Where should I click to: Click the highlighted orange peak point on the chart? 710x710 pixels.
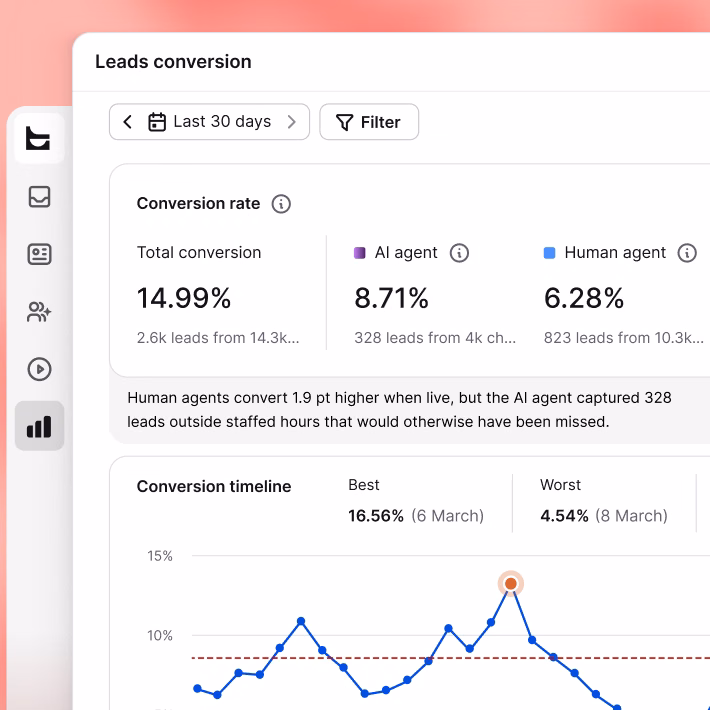(511, 584)
